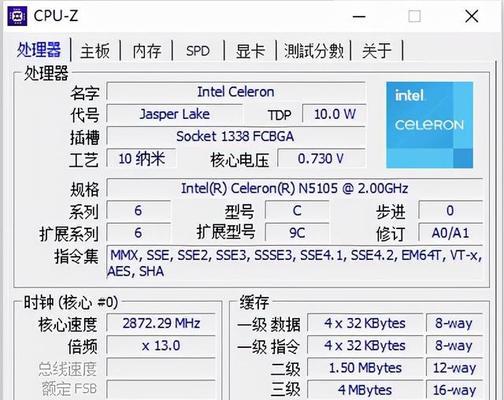Click the CPU-Z app icon in title bar

[17, 16]
